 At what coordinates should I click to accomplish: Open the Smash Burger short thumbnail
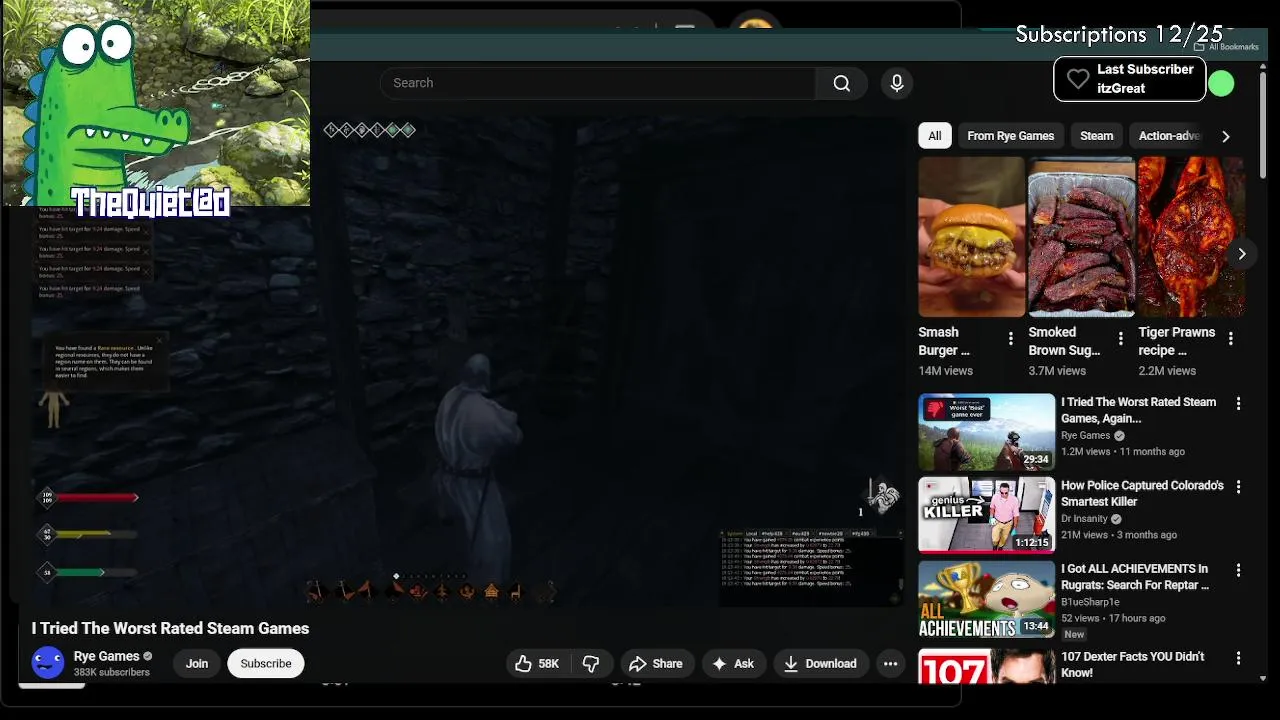tap(972, 237)
